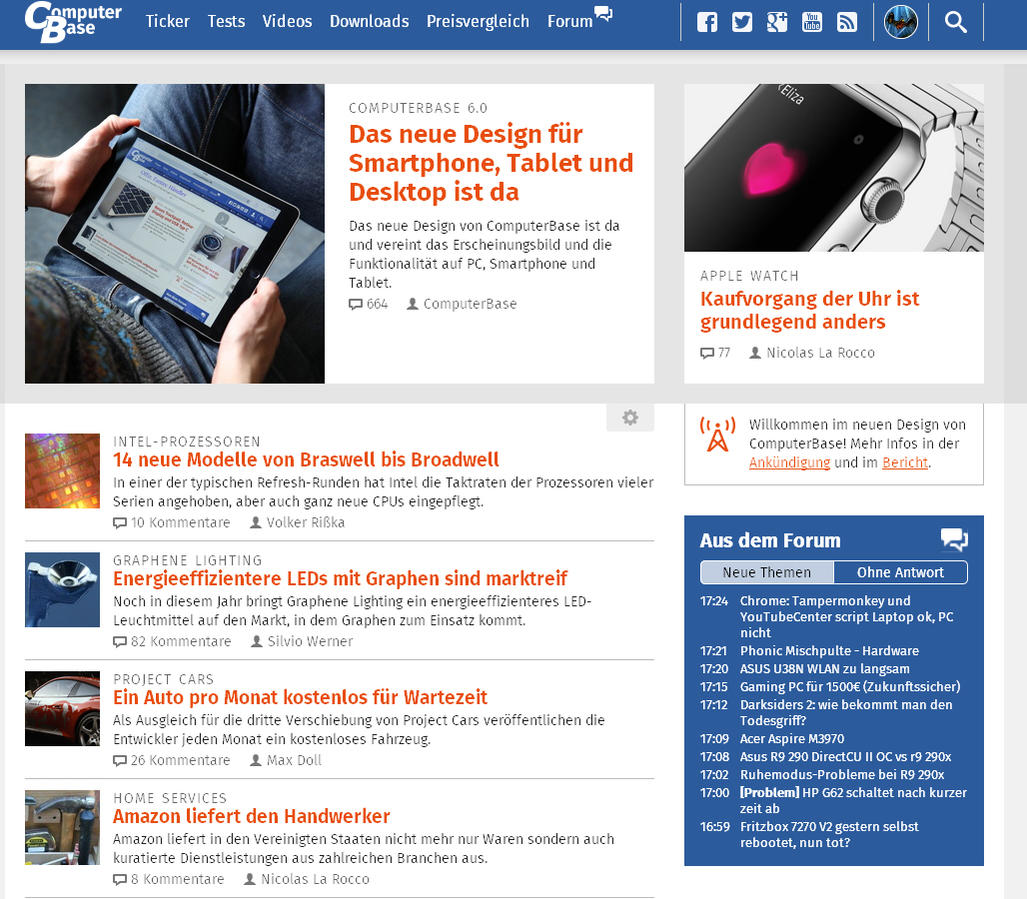The width and height of the screenshot is (1027, 899).
Task: Open the RSS feed icon
Action: [x=847, y=22]
